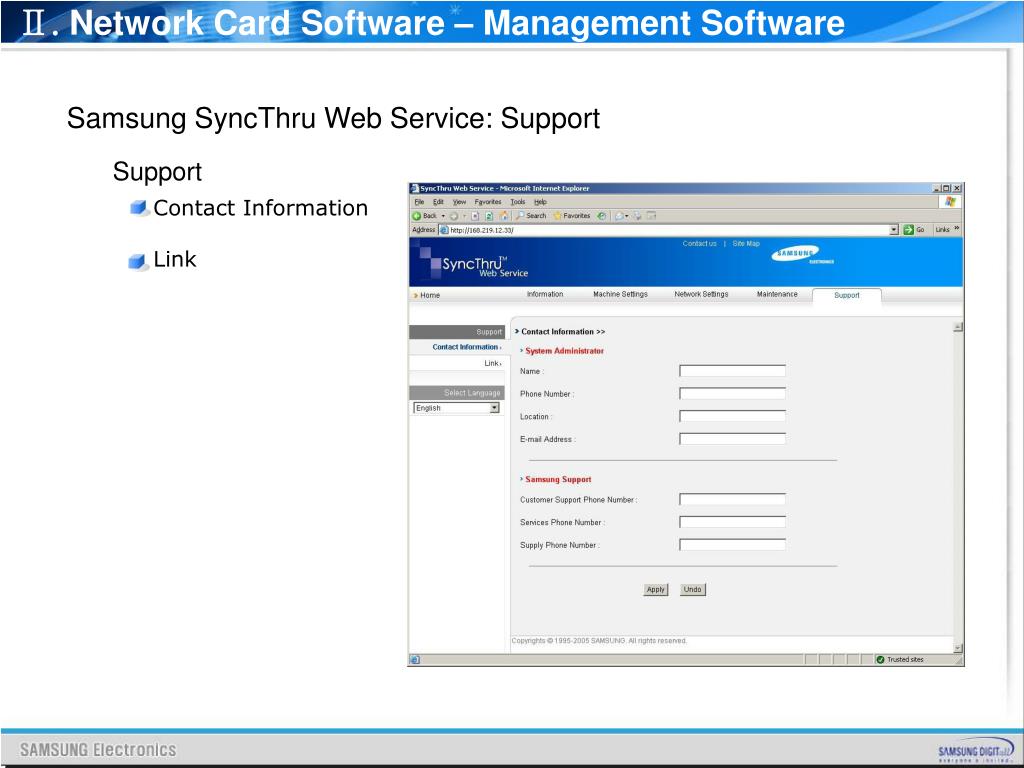Viewport: 1024px width, 768px height.
Task: Click the Stop page loading icon
Action: point(475,216)
